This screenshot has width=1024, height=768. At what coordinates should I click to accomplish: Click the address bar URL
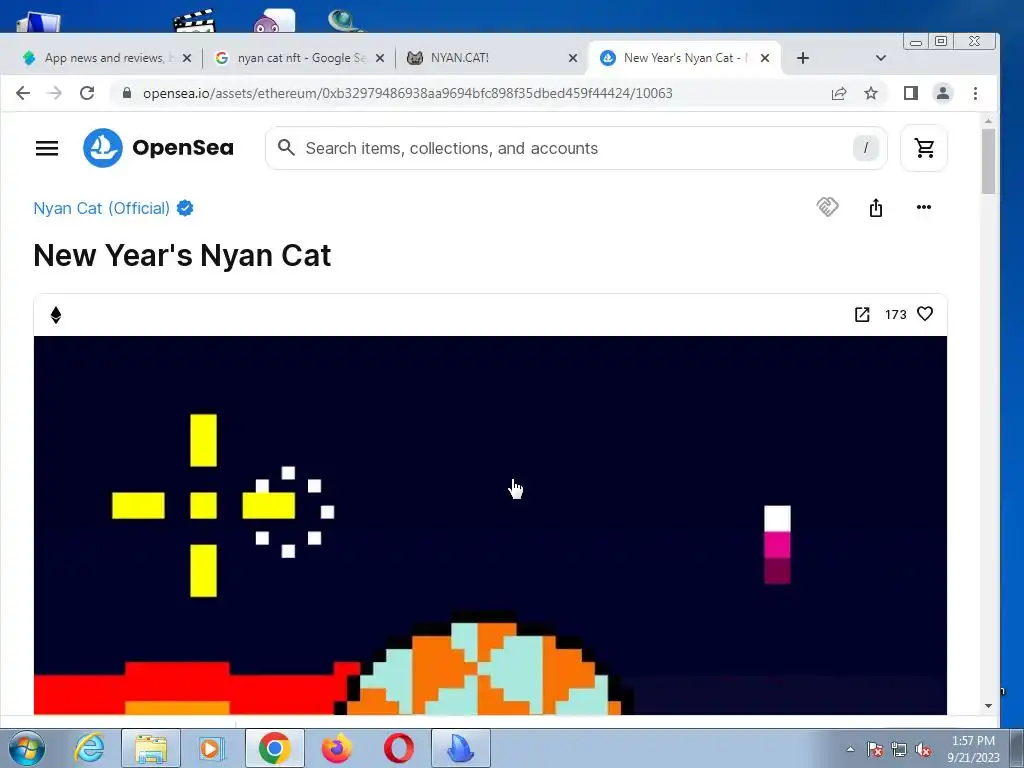[408, 93]
